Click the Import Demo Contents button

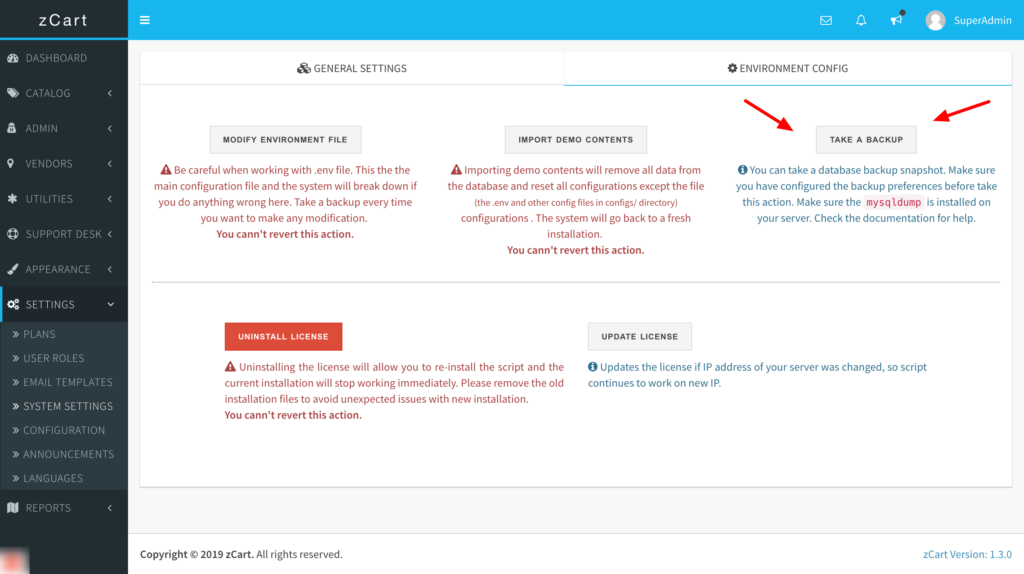(575, 140)
